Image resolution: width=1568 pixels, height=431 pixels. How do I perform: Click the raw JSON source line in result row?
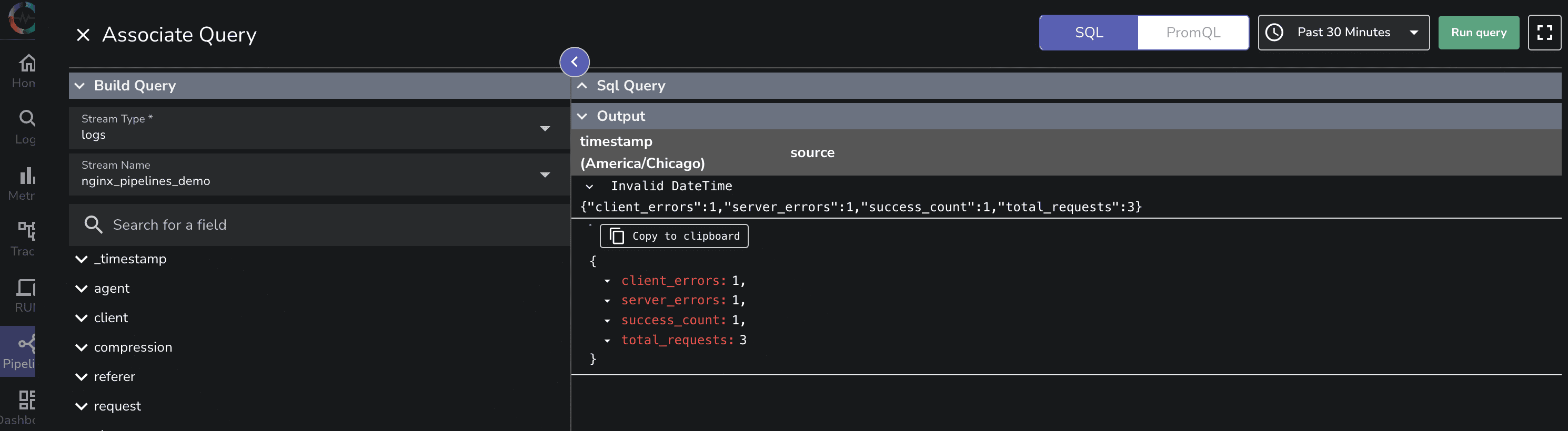(x=861, y=207)
